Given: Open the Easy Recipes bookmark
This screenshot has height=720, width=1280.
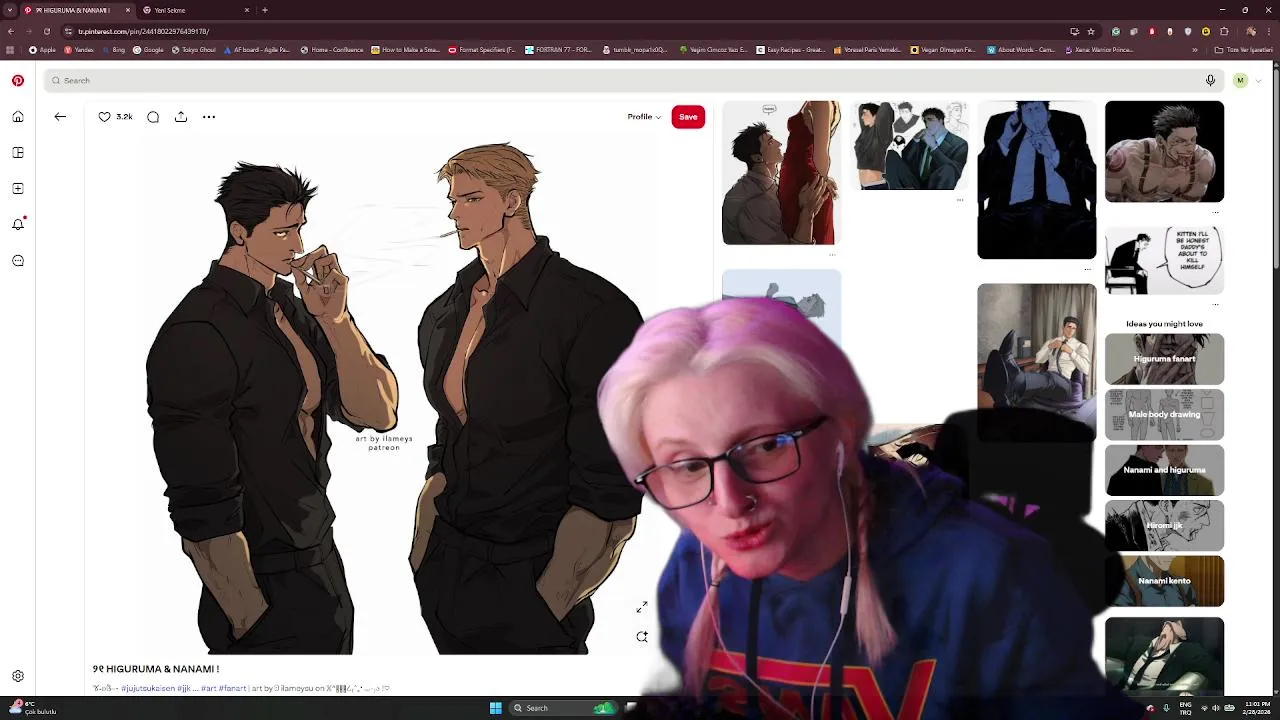Looking at the screenshot, I should pos(791,50).
